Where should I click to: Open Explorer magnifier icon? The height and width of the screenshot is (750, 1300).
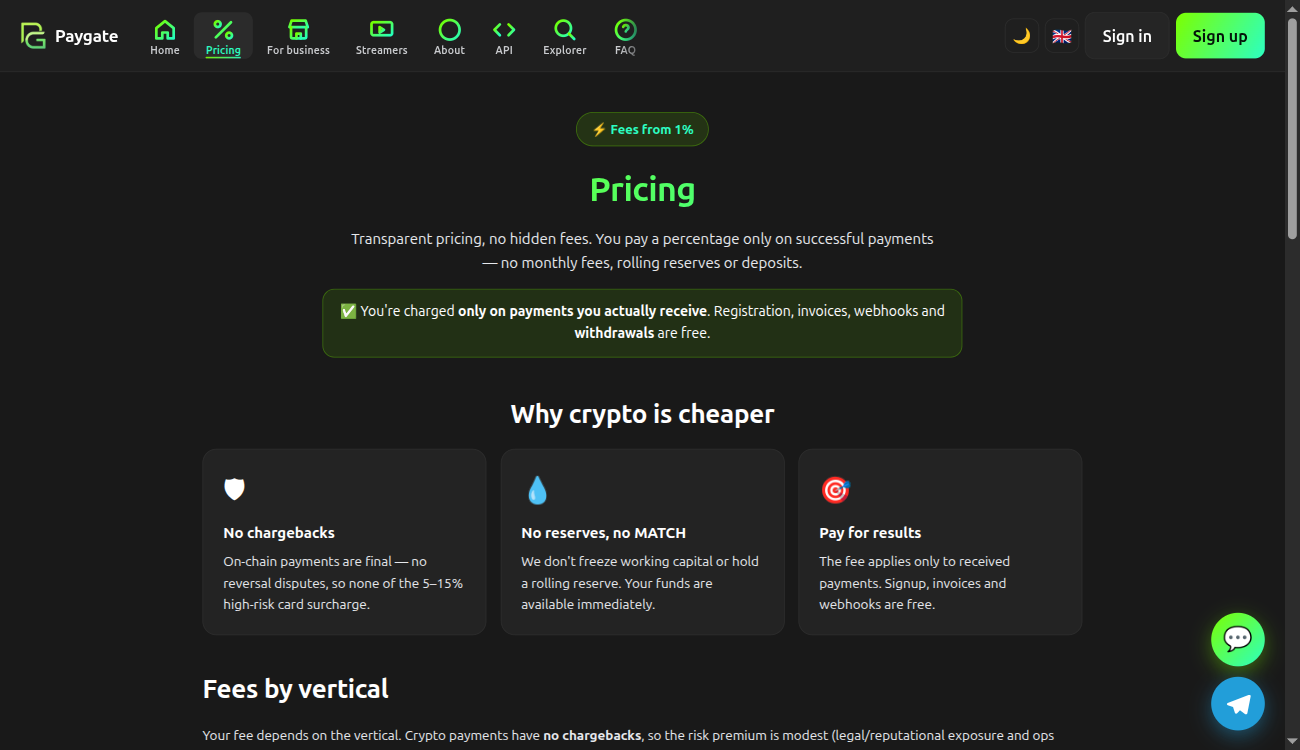tap(565, 30)
